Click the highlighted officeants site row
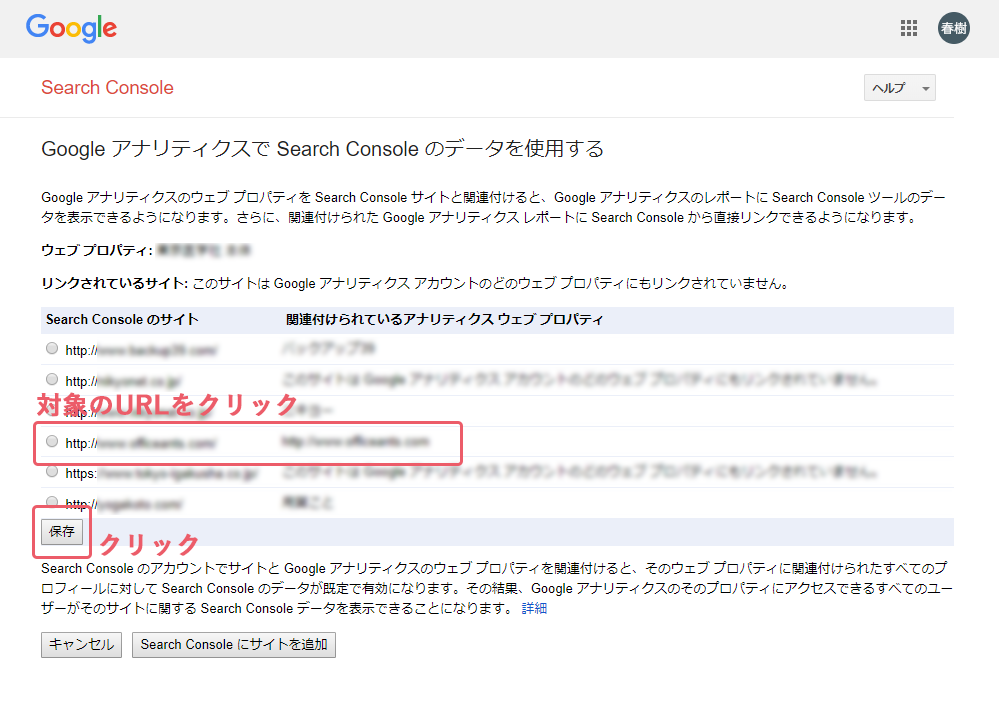This screenshot has height=703, width=1000. [x=250, y=440]
